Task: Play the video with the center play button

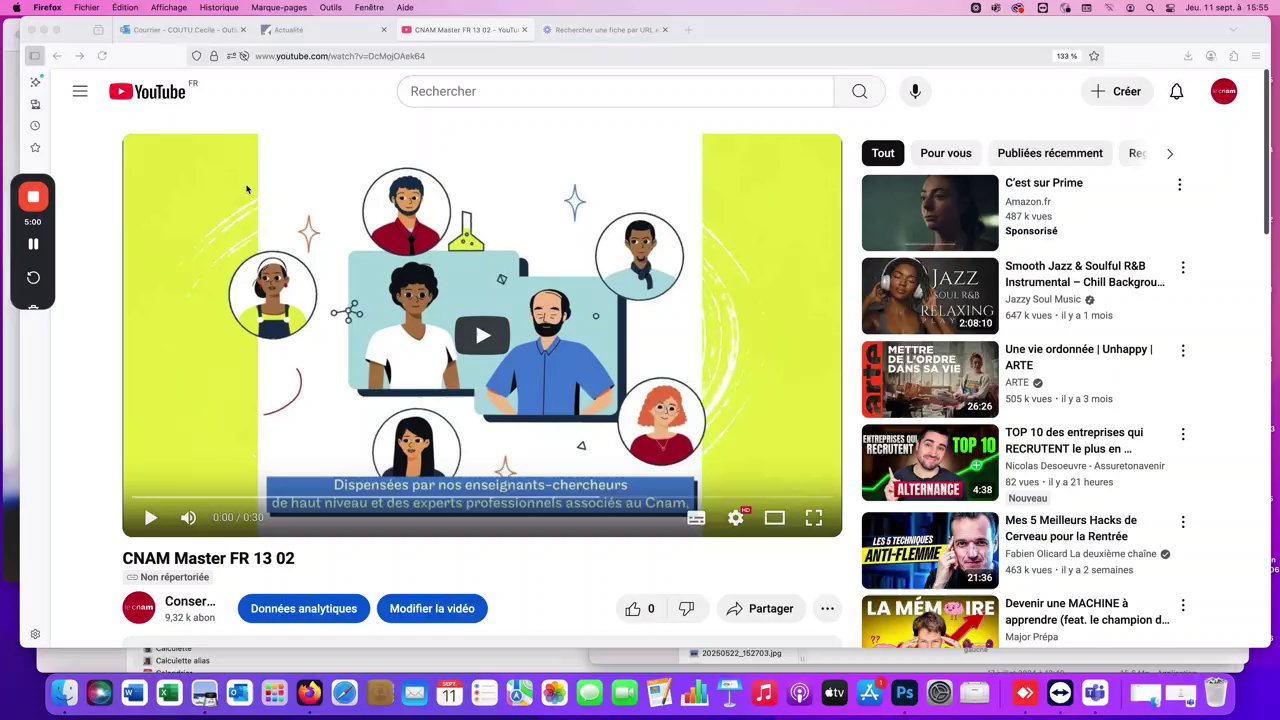Action: coord(482,335)
